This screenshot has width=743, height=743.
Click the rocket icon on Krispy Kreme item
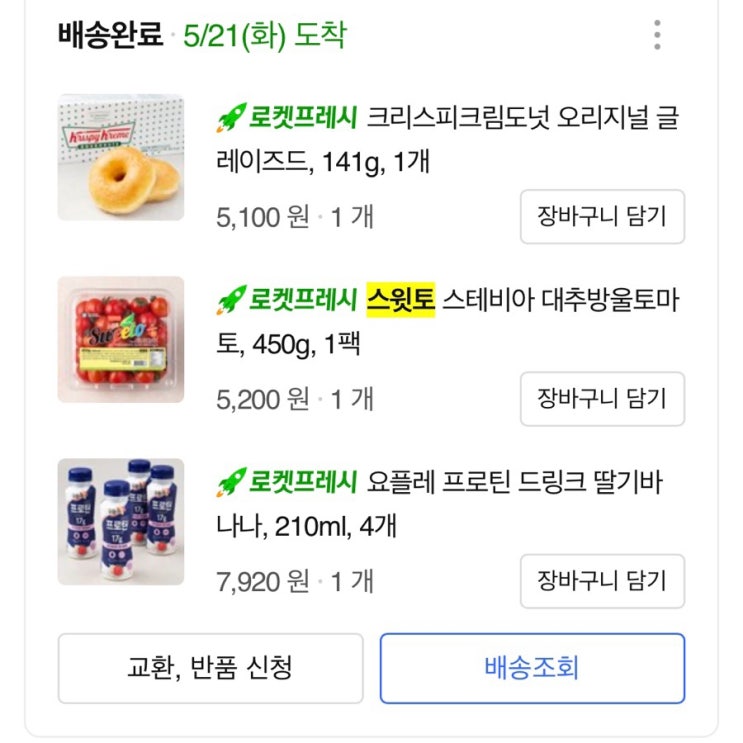(231, 117)
